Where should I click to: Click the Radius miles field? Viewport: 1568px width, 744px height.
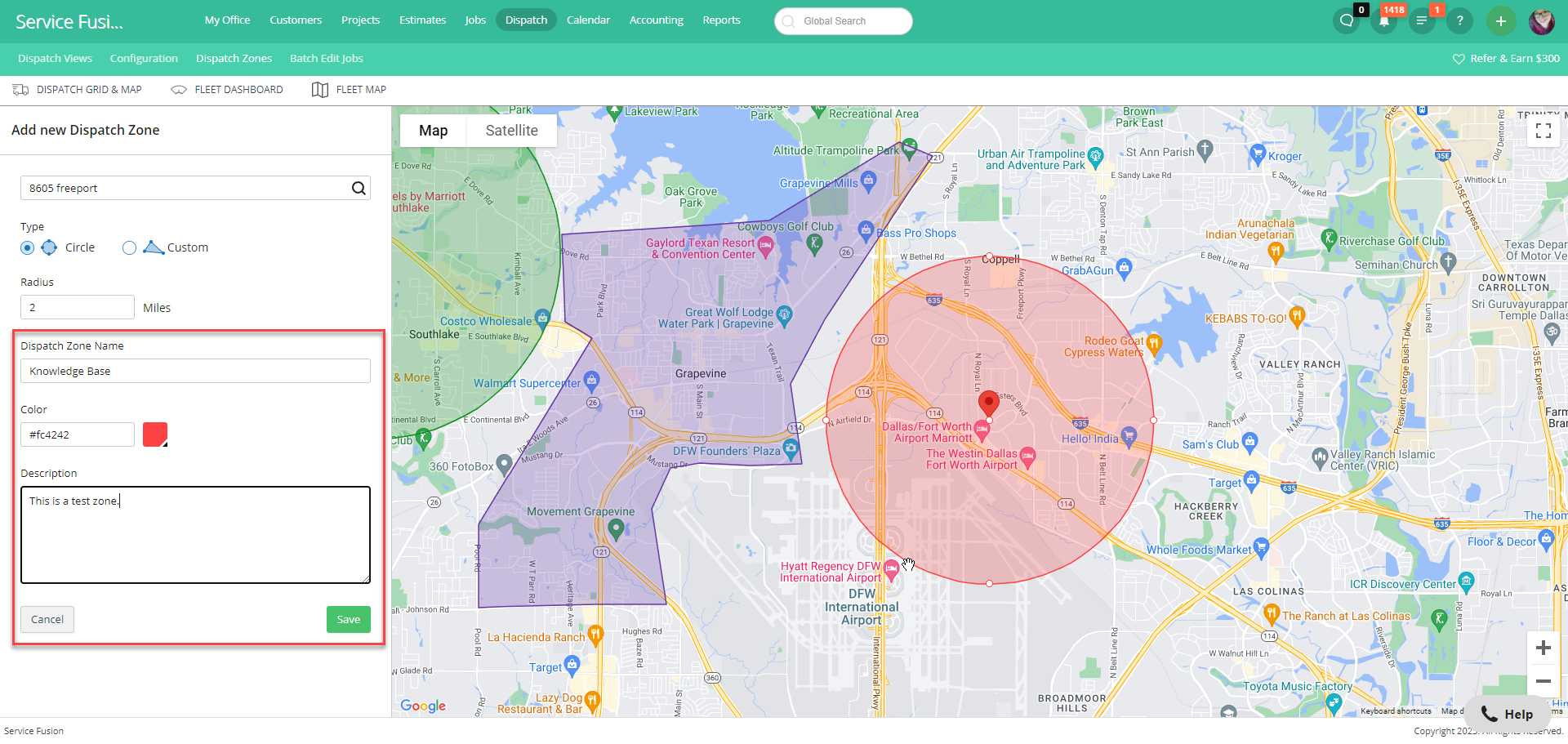78,307
